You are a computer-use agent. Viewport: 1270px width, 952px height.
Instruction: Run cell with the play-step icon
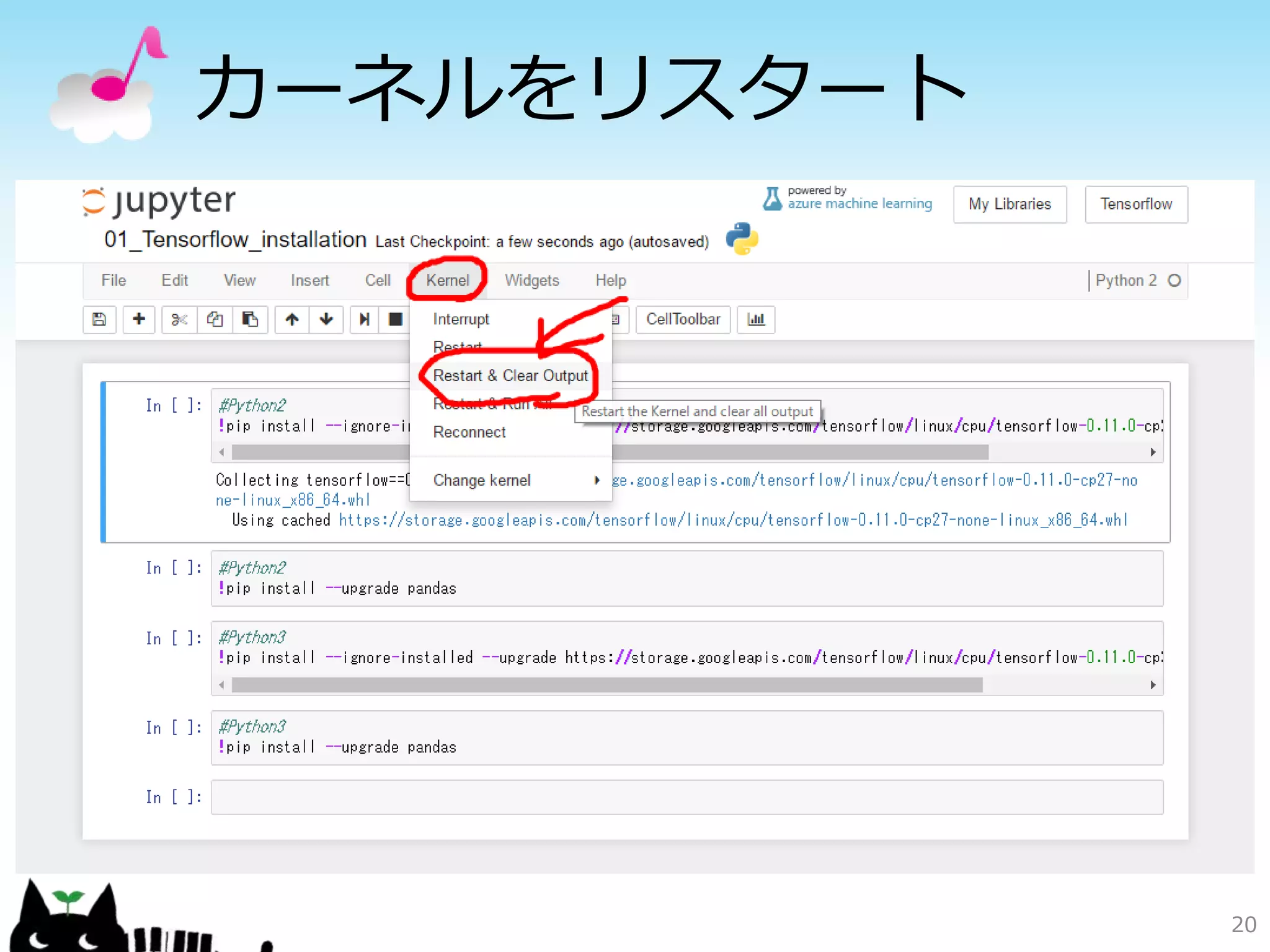pyautogui.click(x=365, y=319)
